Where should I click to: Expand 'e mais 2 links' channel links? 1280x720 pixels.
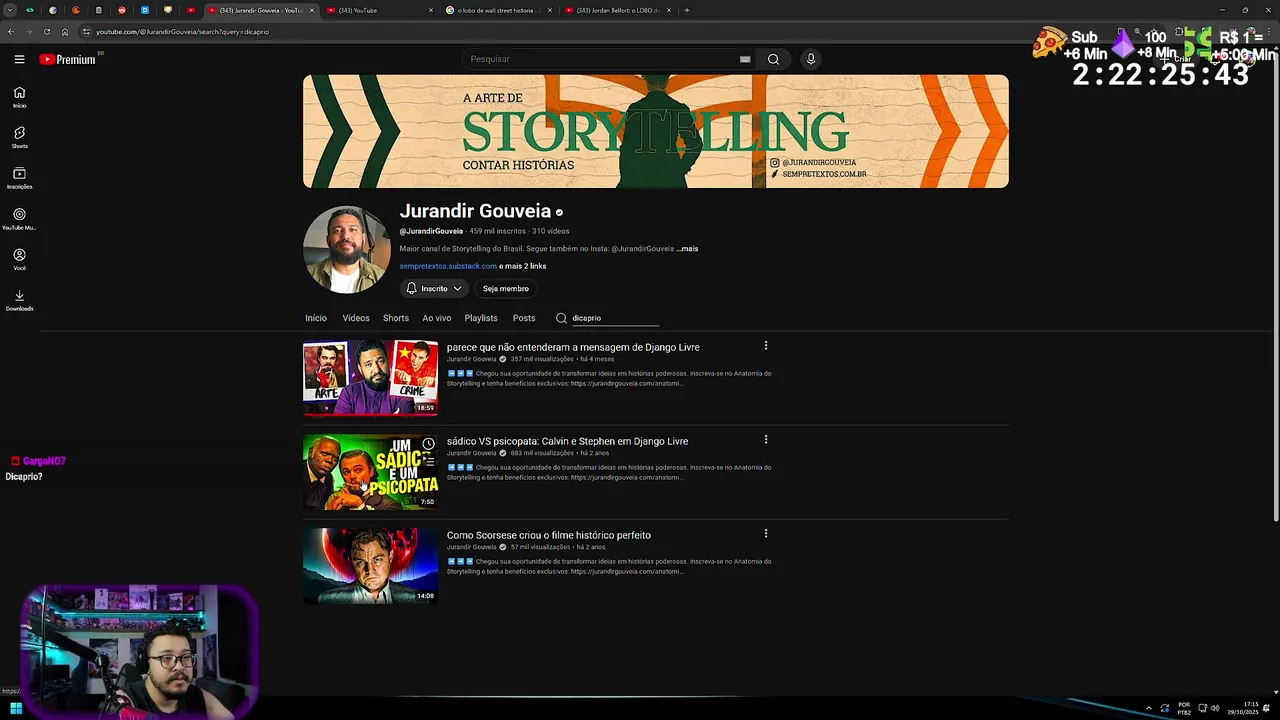522,266
